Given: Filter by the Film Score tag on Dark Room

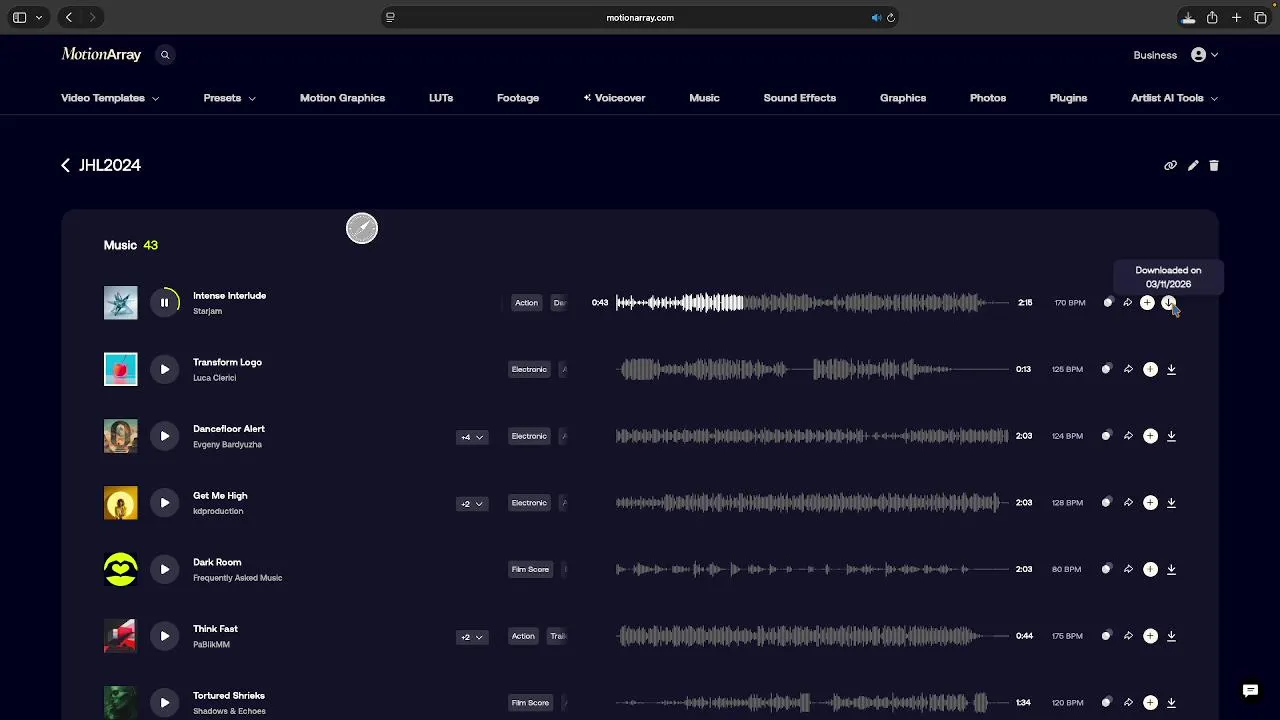Looking at the screenshot, I should [531, 570].
